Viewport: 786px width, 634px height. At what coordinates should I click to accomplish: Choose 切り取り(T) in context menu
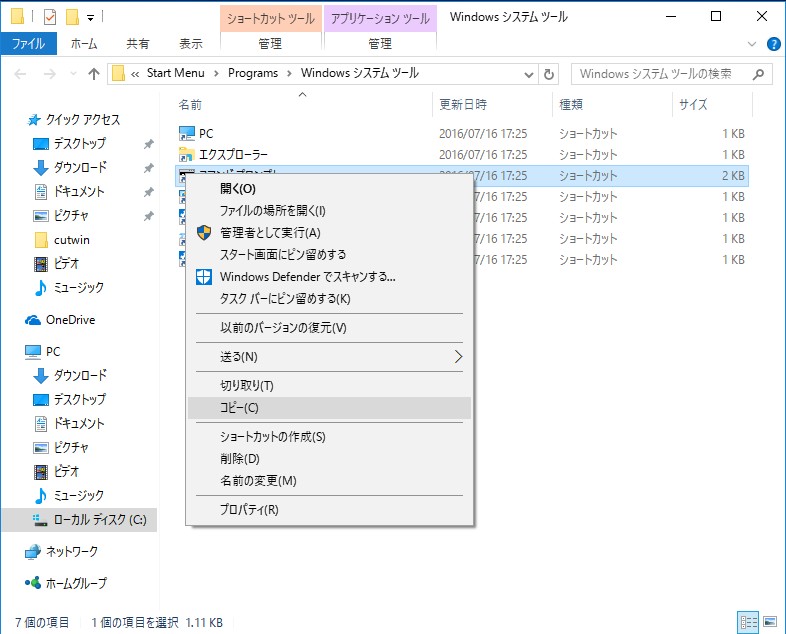pyautogui.click(x=329, y=386)
